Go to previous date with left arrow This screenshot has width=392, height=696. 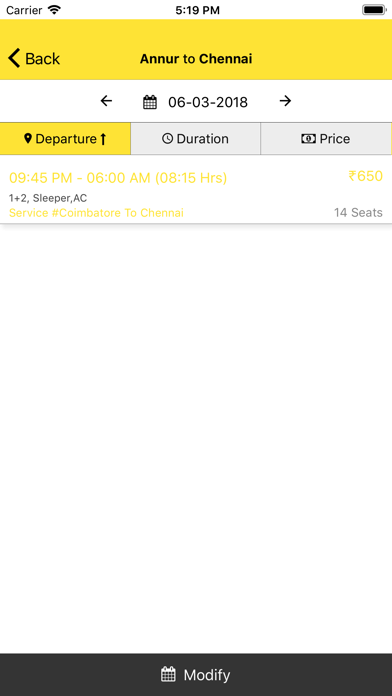[x=106, y=101]
